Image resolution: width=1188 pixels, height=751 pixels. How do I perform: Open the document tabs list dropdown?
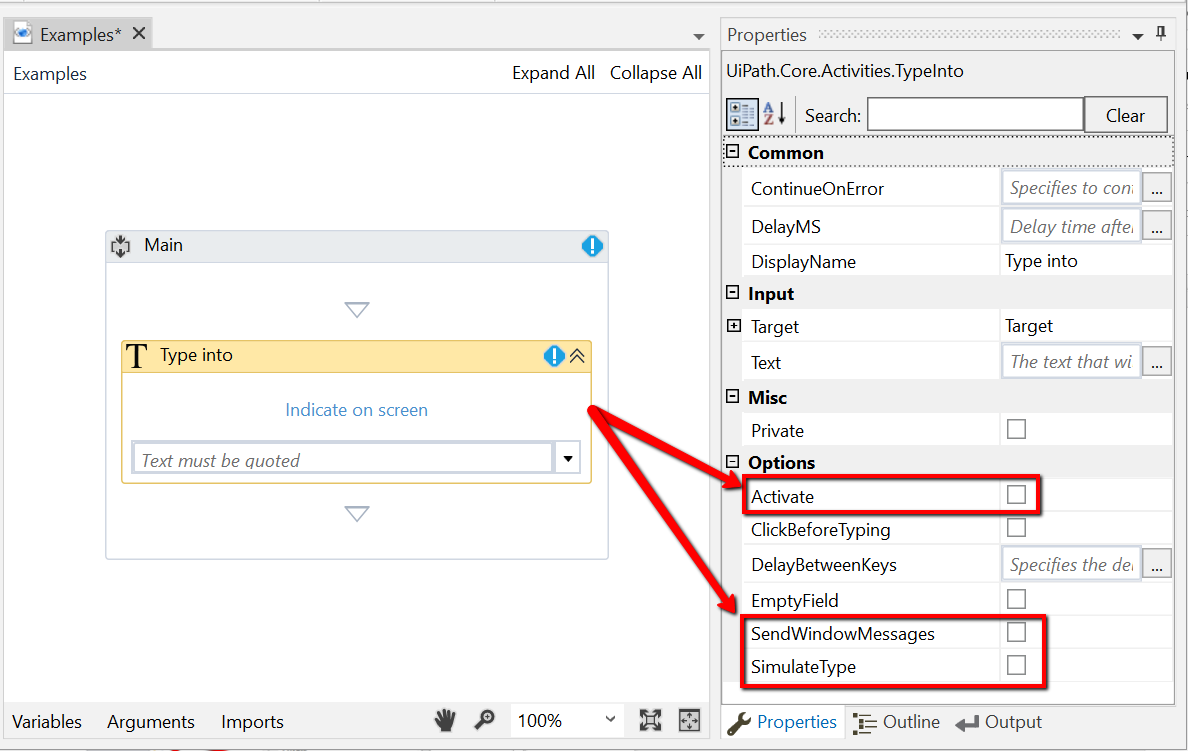tap(699, 36)
